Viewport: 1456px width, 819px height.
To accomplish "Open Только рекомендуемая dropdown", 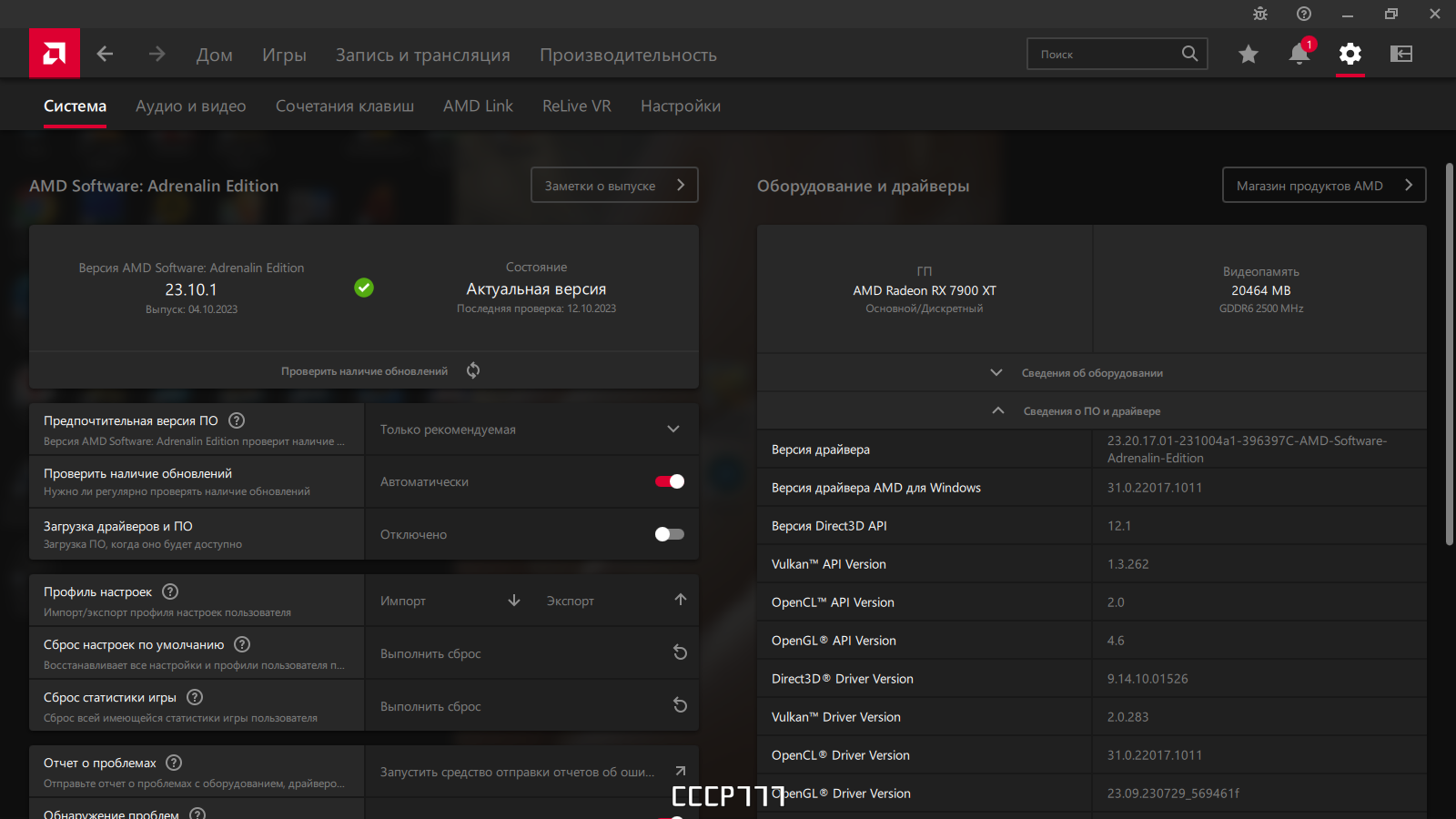I will 531,430.
